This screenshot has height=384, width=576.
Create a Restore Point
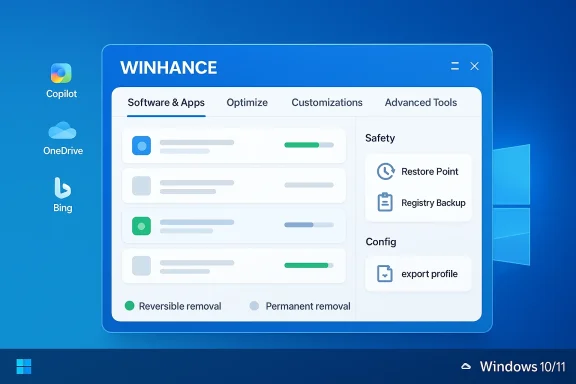pos(418,172)
